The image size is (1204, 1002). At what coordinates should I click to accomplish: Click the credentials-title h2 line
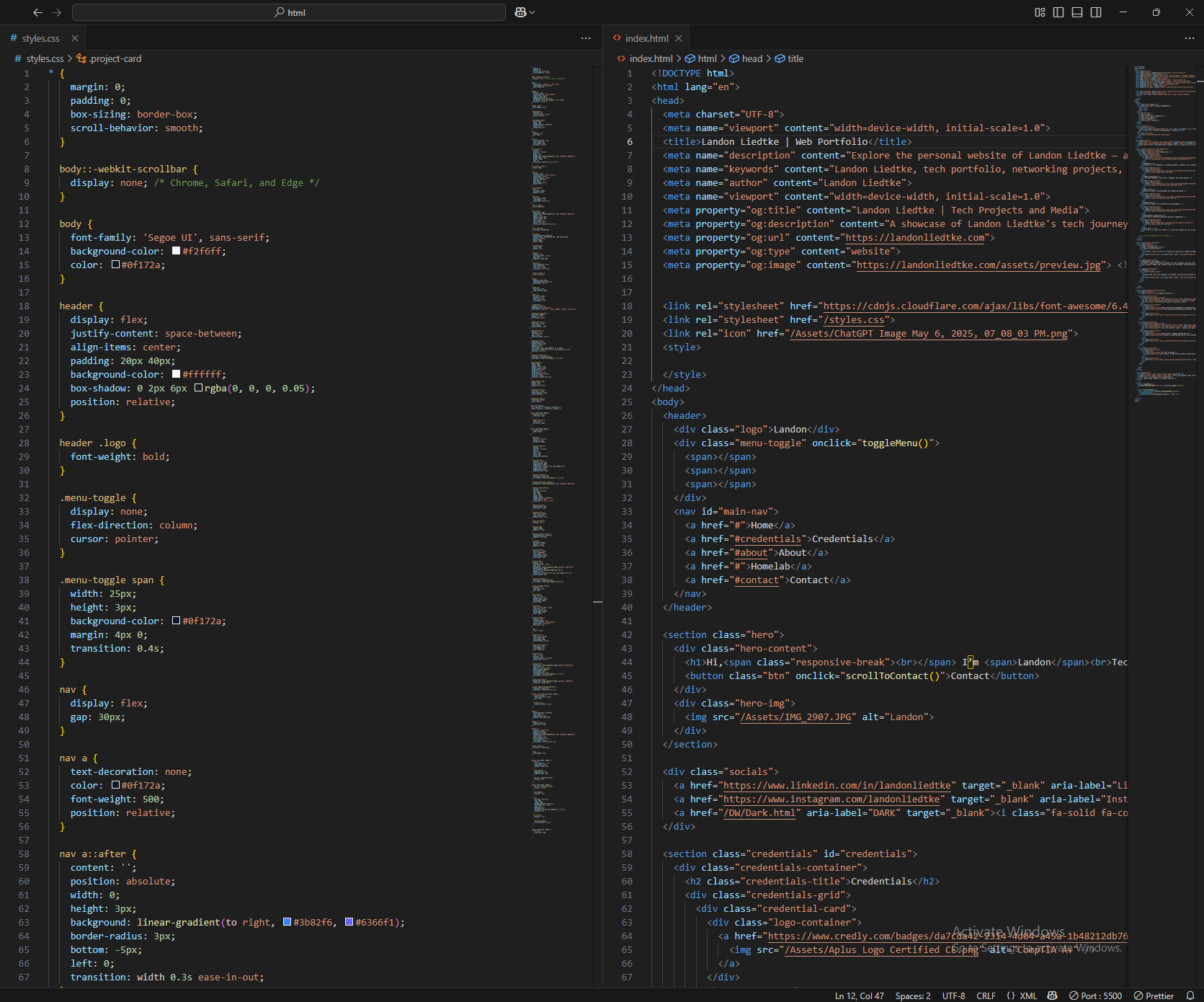tap(812, 881)
